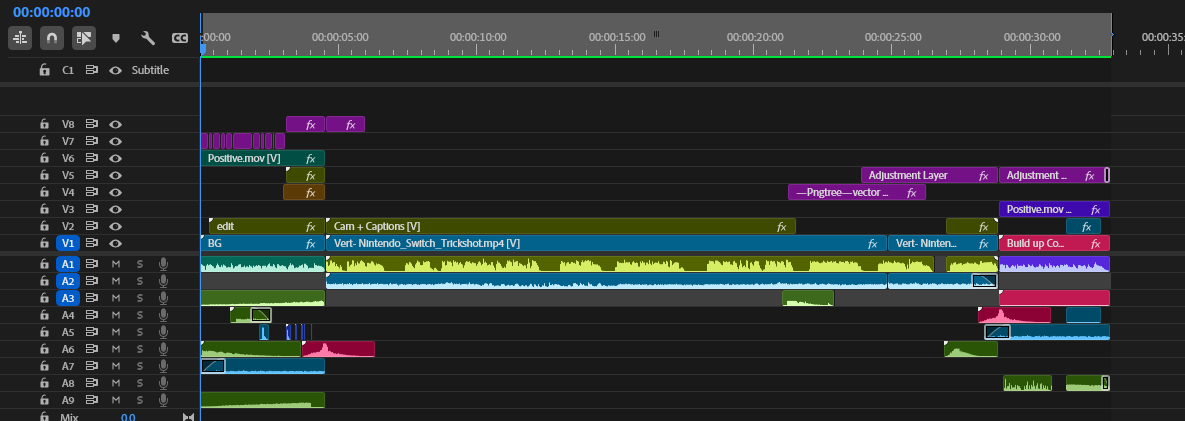Mute track A1
Viewport: 1185px width, 421px height.
[x=116, y=264]
